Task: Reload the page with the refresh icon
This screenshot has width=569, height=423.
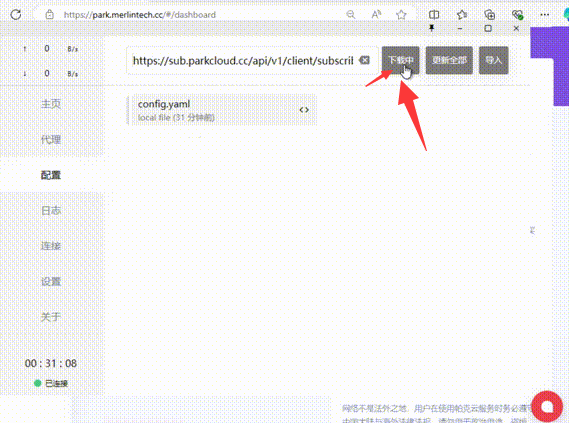Action: (16, 15)
